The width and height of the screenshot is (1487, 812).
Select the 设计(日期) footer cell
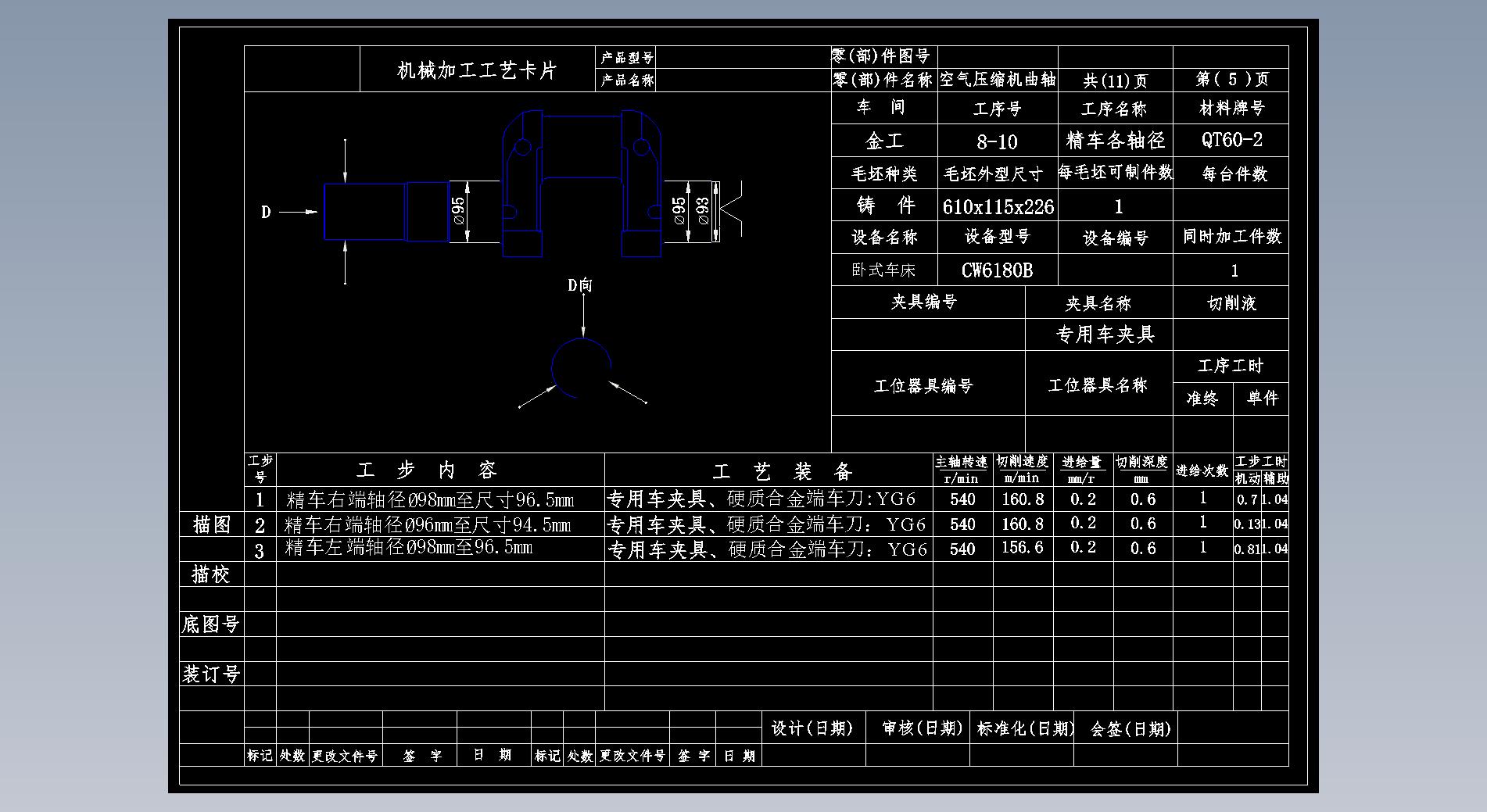tap(813, 728)
